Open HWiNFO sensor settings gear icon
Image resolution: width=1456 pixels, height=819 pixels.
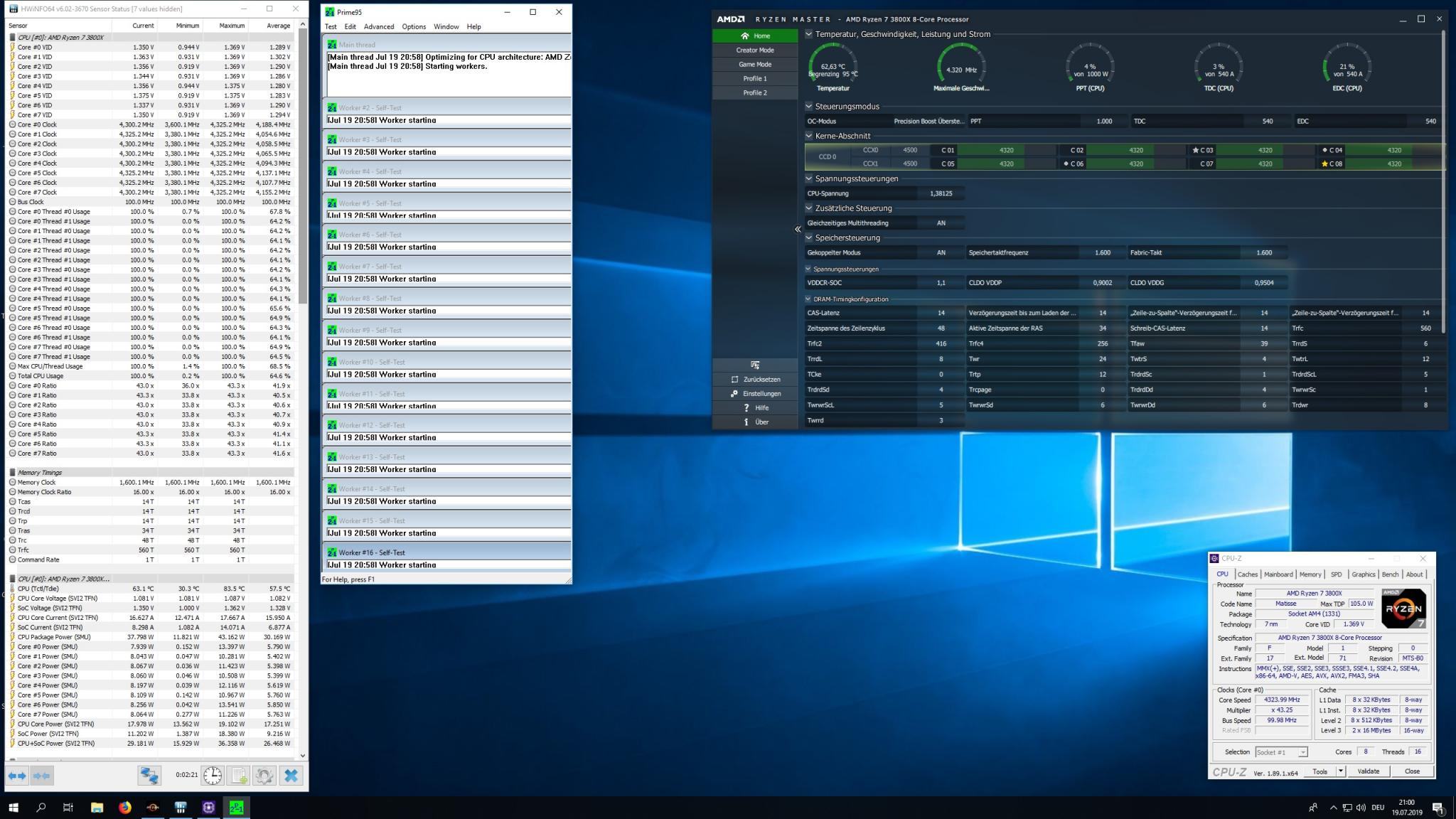tap(264, 776)
